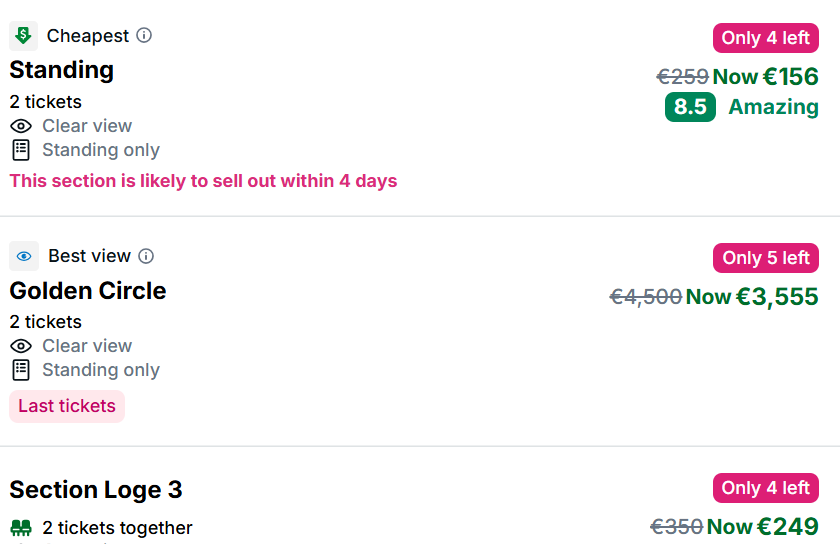Click the Golden Circle Clear view eye icon
The width and height of the screenshot is (840, 544).
(x=21, y=346)
